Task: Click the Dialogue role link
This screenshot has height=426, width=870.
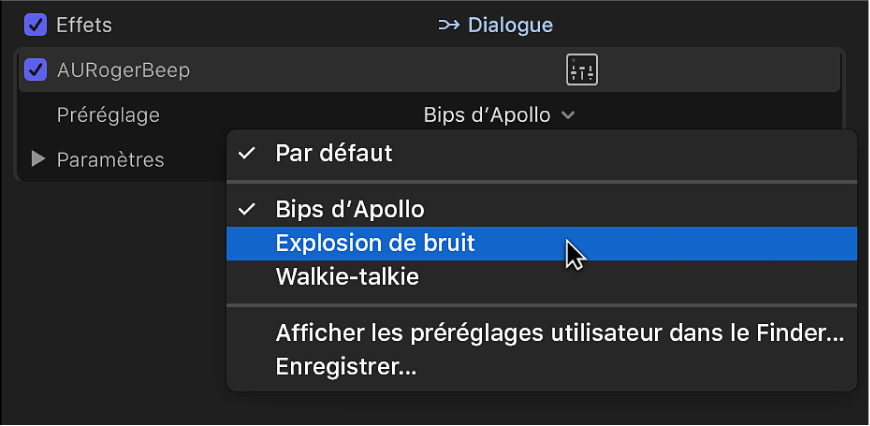Action: pyautogui.click(x=510, y=25)
